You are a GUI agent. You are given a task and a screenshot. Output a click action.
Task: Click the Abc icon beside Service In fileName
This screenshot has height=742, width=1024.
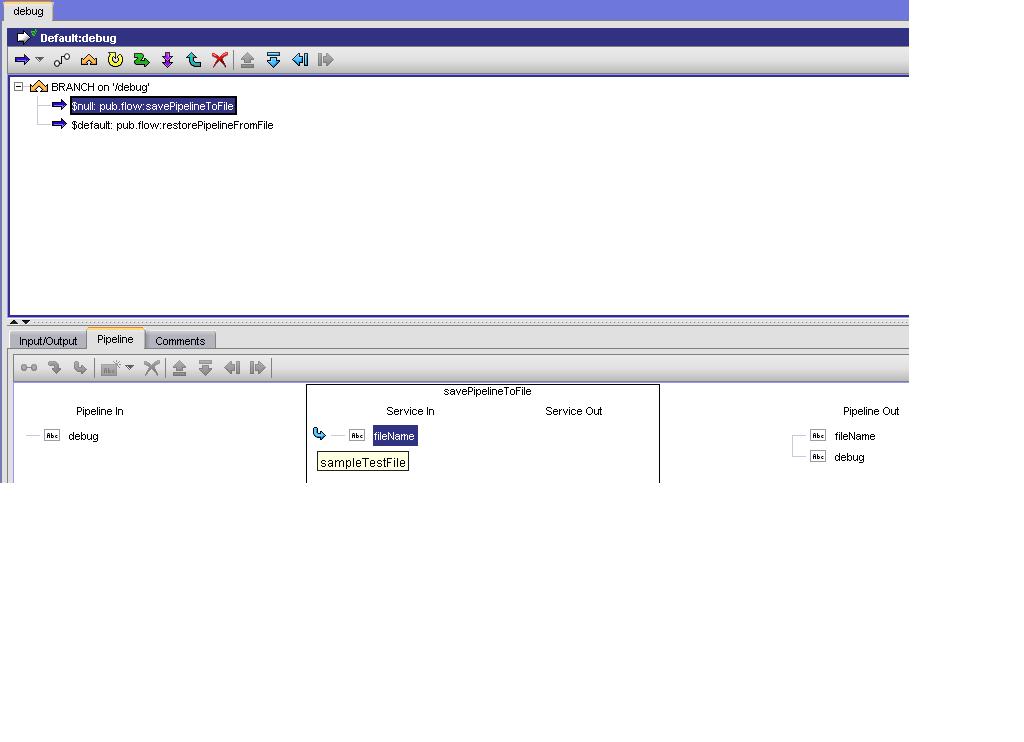point(357,435)
